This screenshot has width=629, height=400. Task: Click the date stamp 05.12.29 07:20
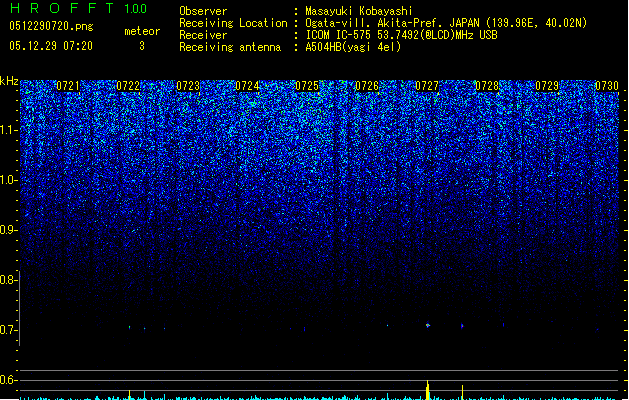coord(51,46)
